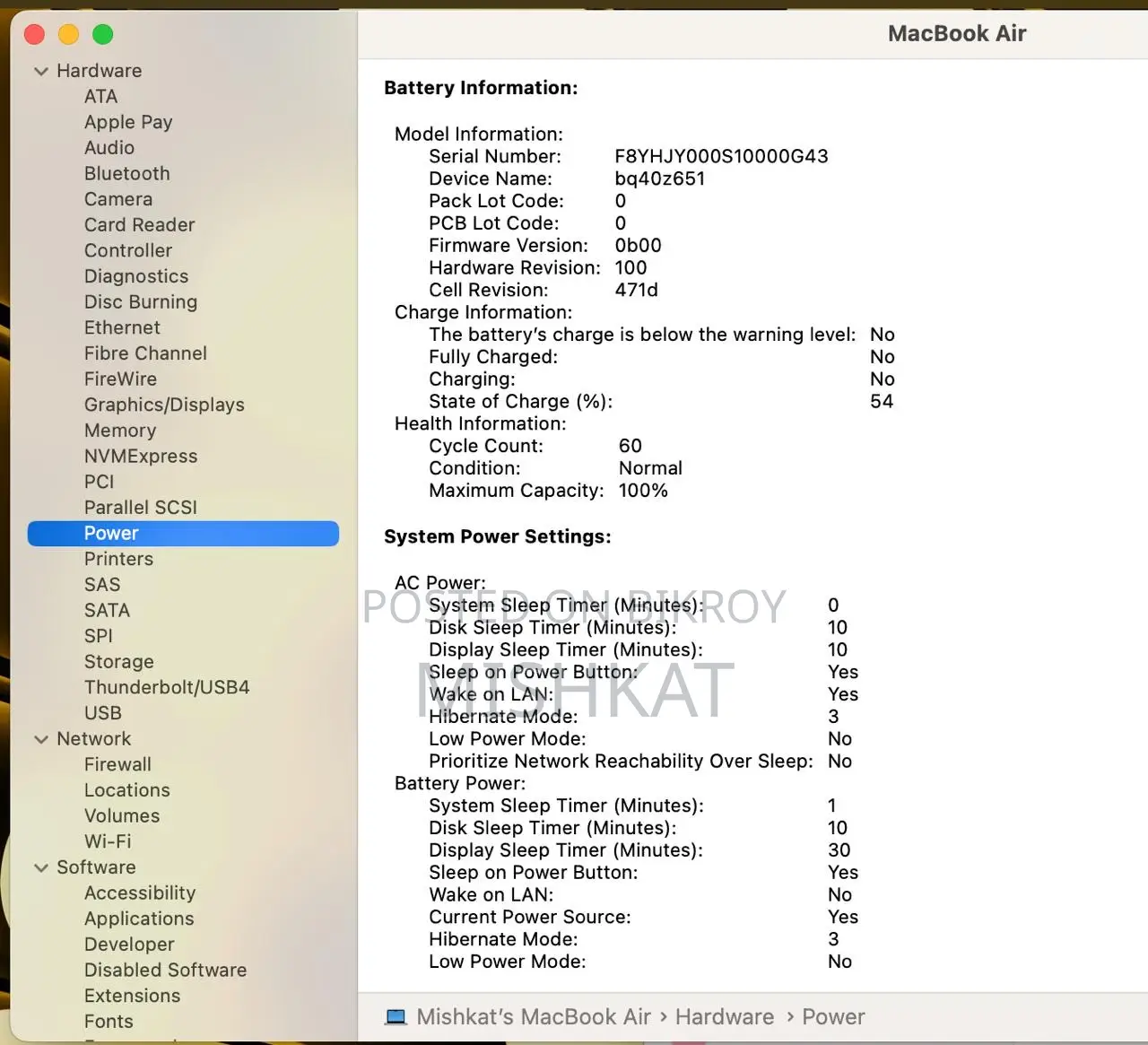Select Memory in the sidebar
Viewport: 1148px width, 1045px height.
point(120,431)
